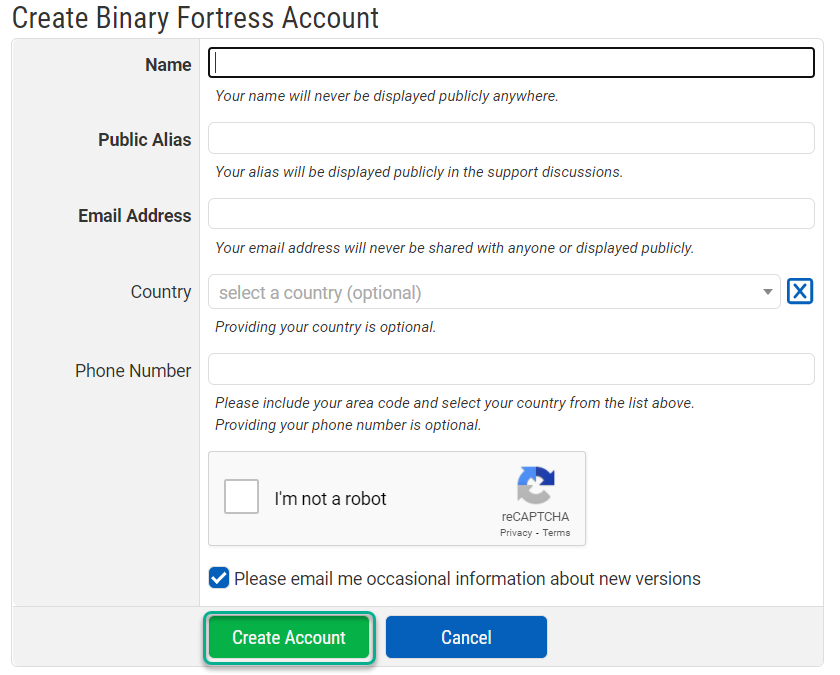Click the Name field label
The image size is (840, 675).
tap(167, 64)
